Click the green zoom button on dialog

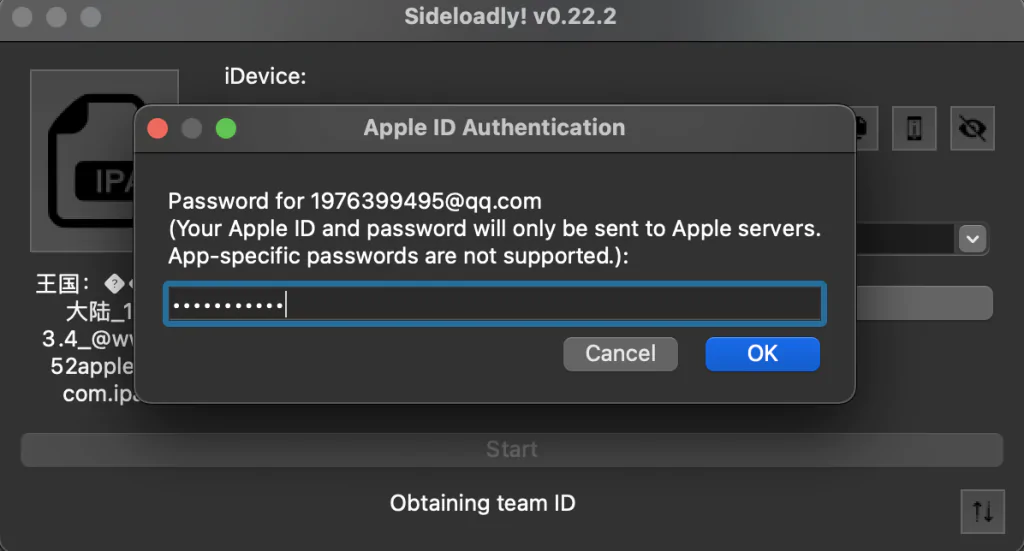(226, 128)
